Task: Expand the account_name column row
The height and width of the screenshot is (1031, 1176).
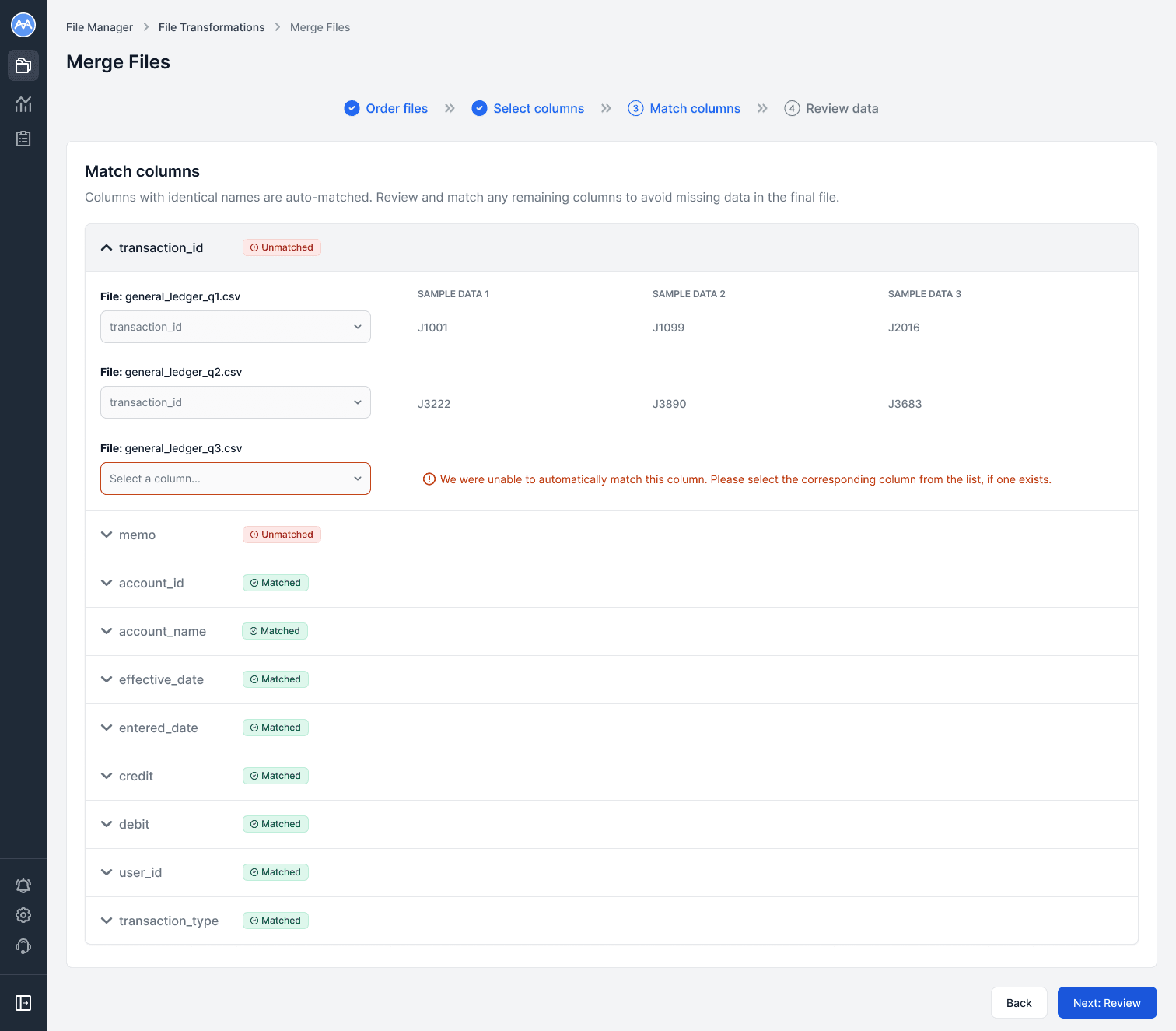Action: coord(611,631)
